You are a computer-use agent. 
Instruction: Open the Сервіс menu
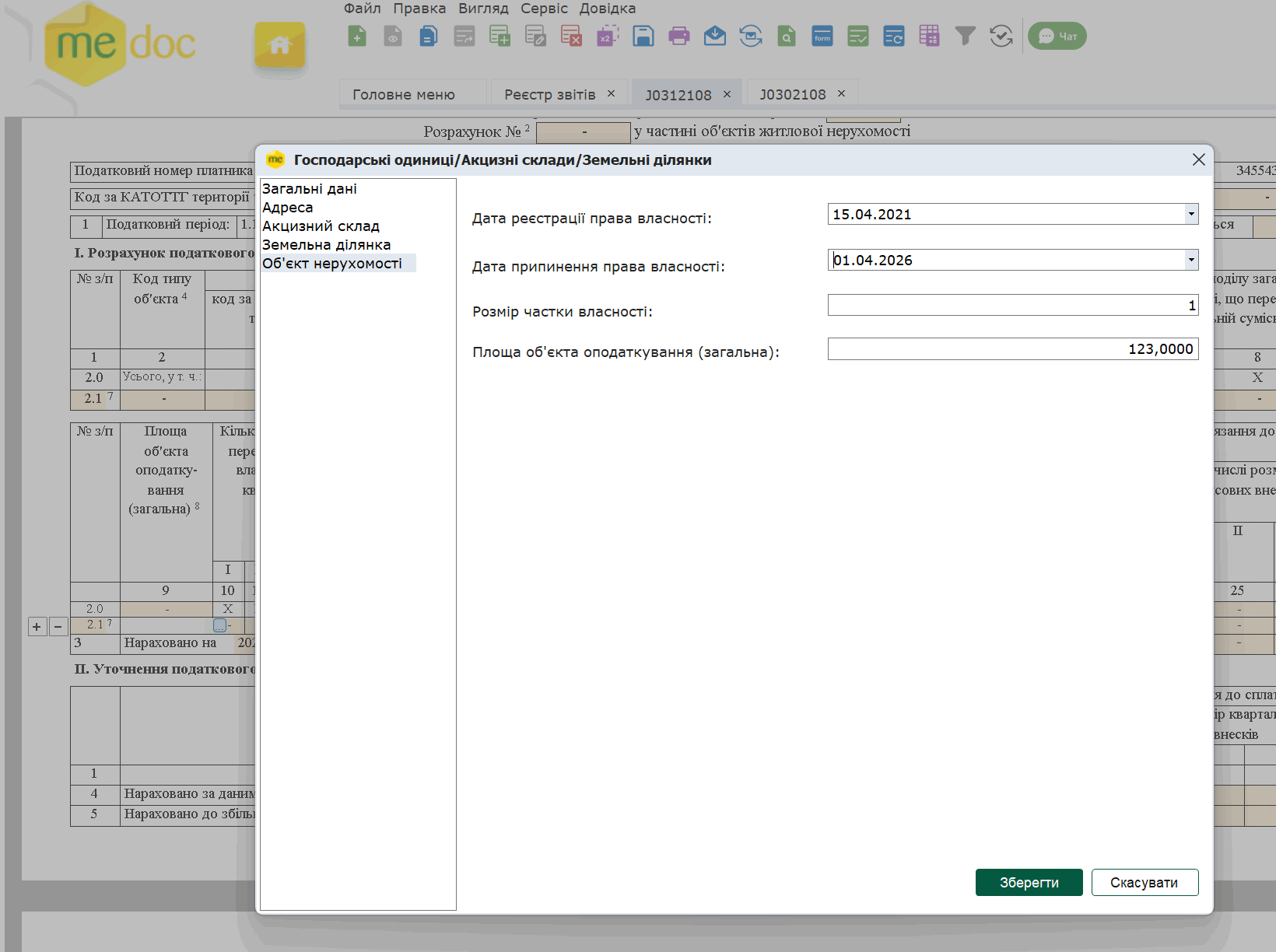544,9
